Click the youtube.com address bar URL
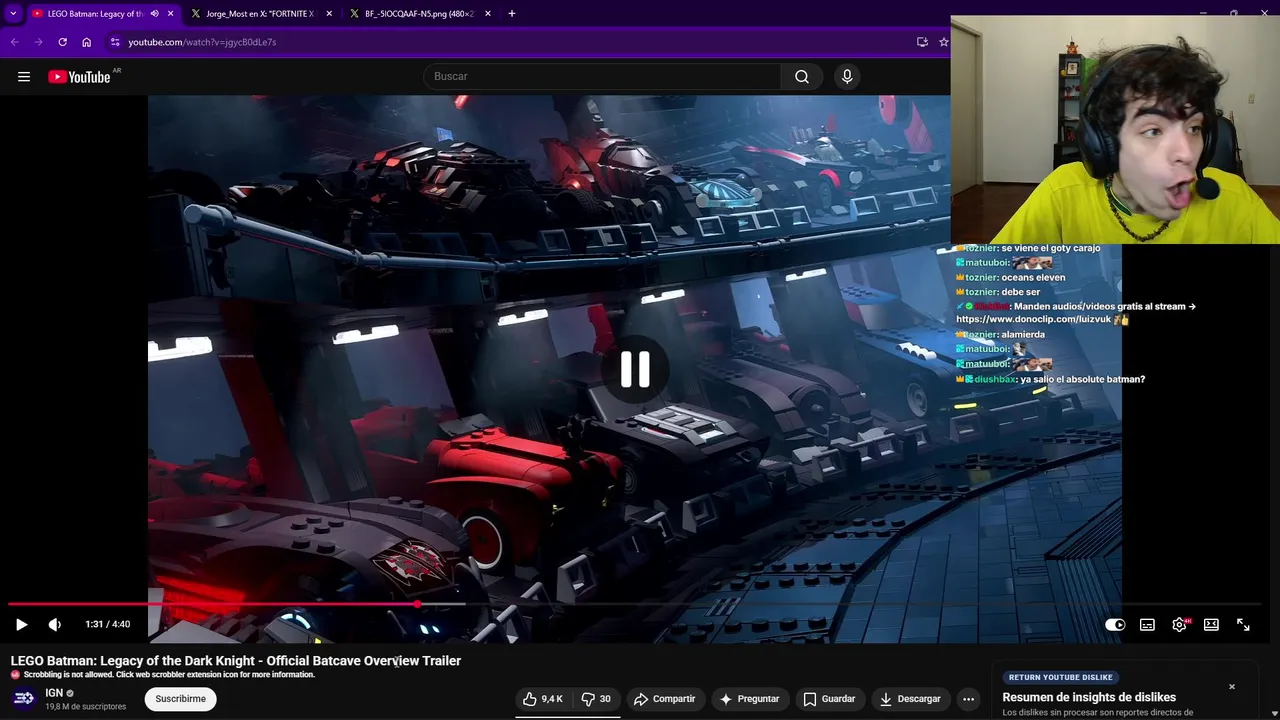Screen dimensions: 1280x720 [202, 42]
